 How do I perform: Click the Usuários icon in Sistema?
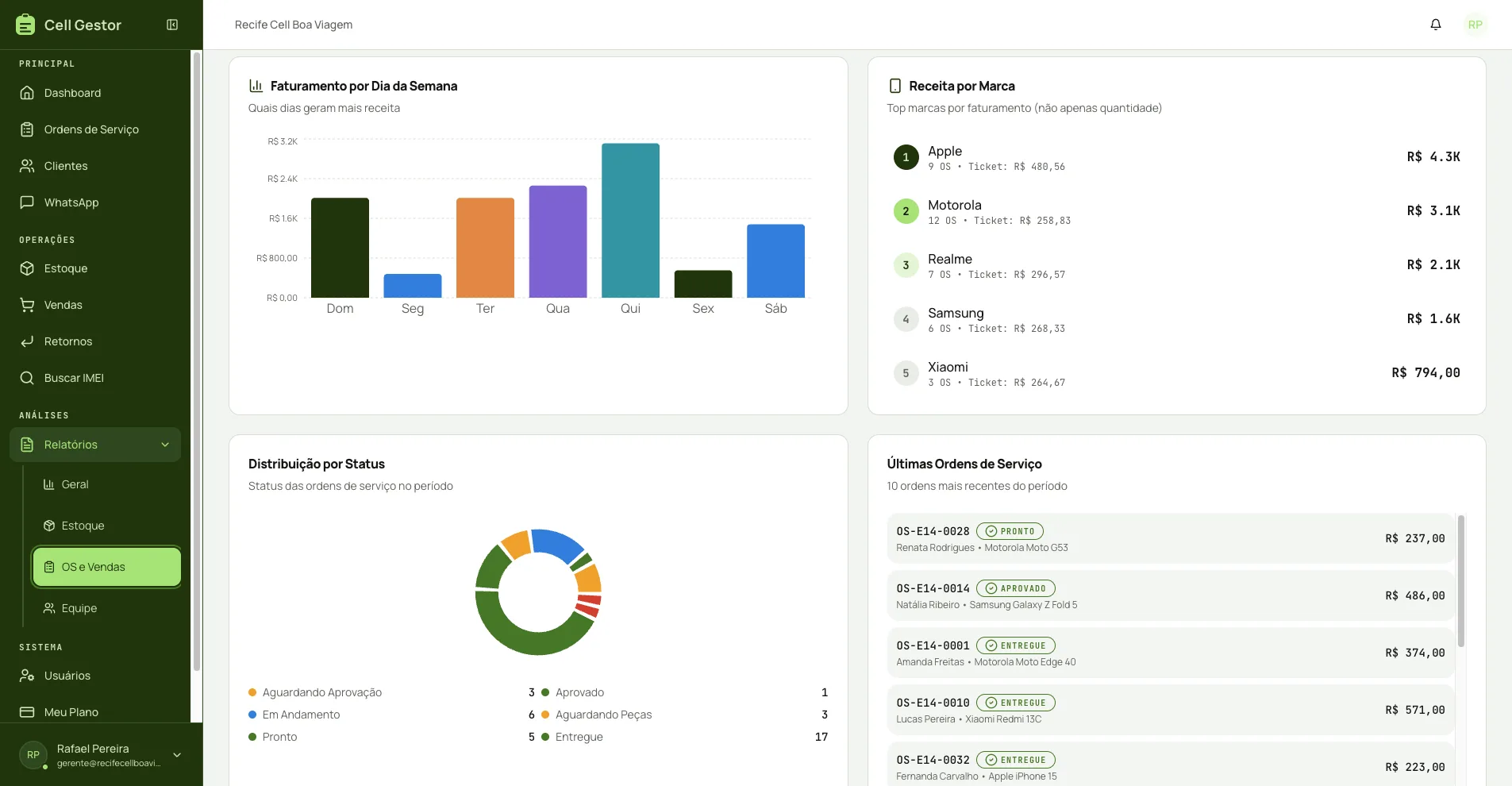(x=27, y=676)
